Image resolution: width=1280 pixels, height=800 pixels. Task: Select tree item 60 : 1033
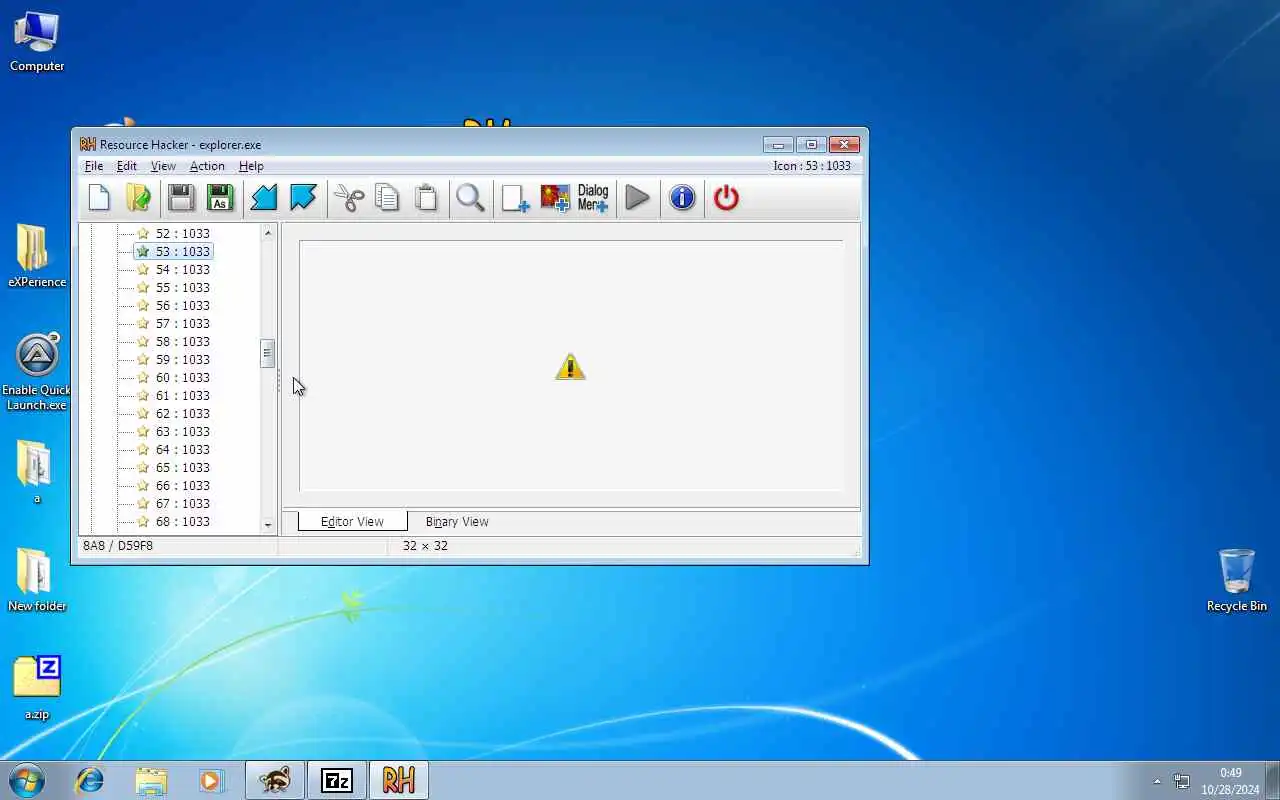(x=182, y=377)
